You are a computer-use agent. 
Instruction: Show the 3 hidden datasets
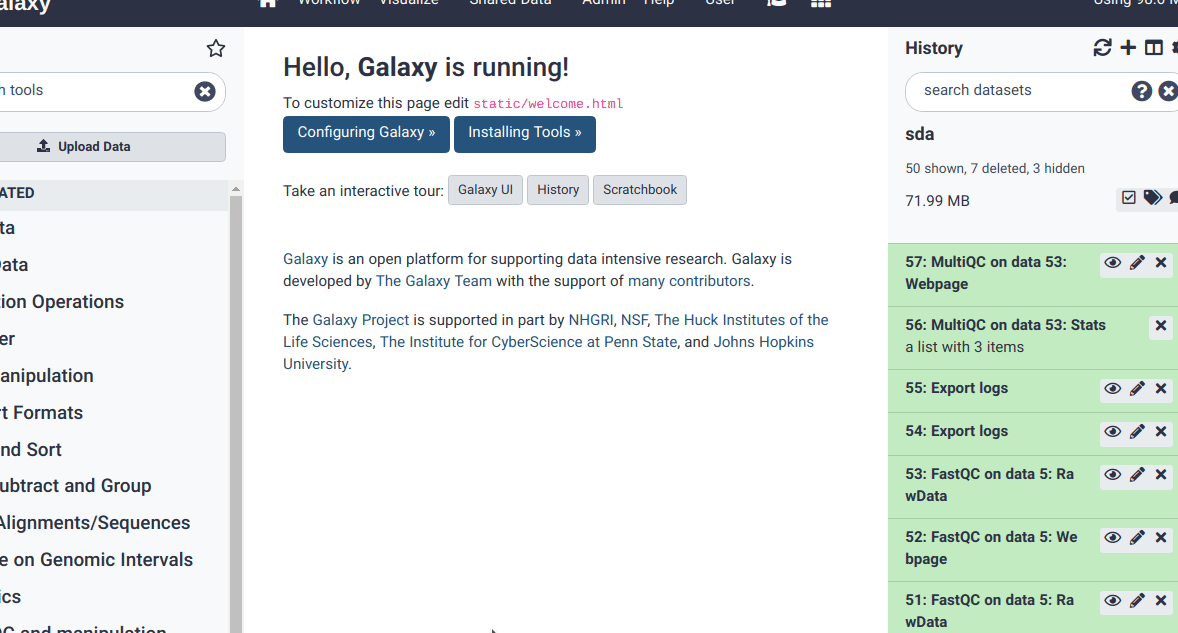[x=1059, y=168]
